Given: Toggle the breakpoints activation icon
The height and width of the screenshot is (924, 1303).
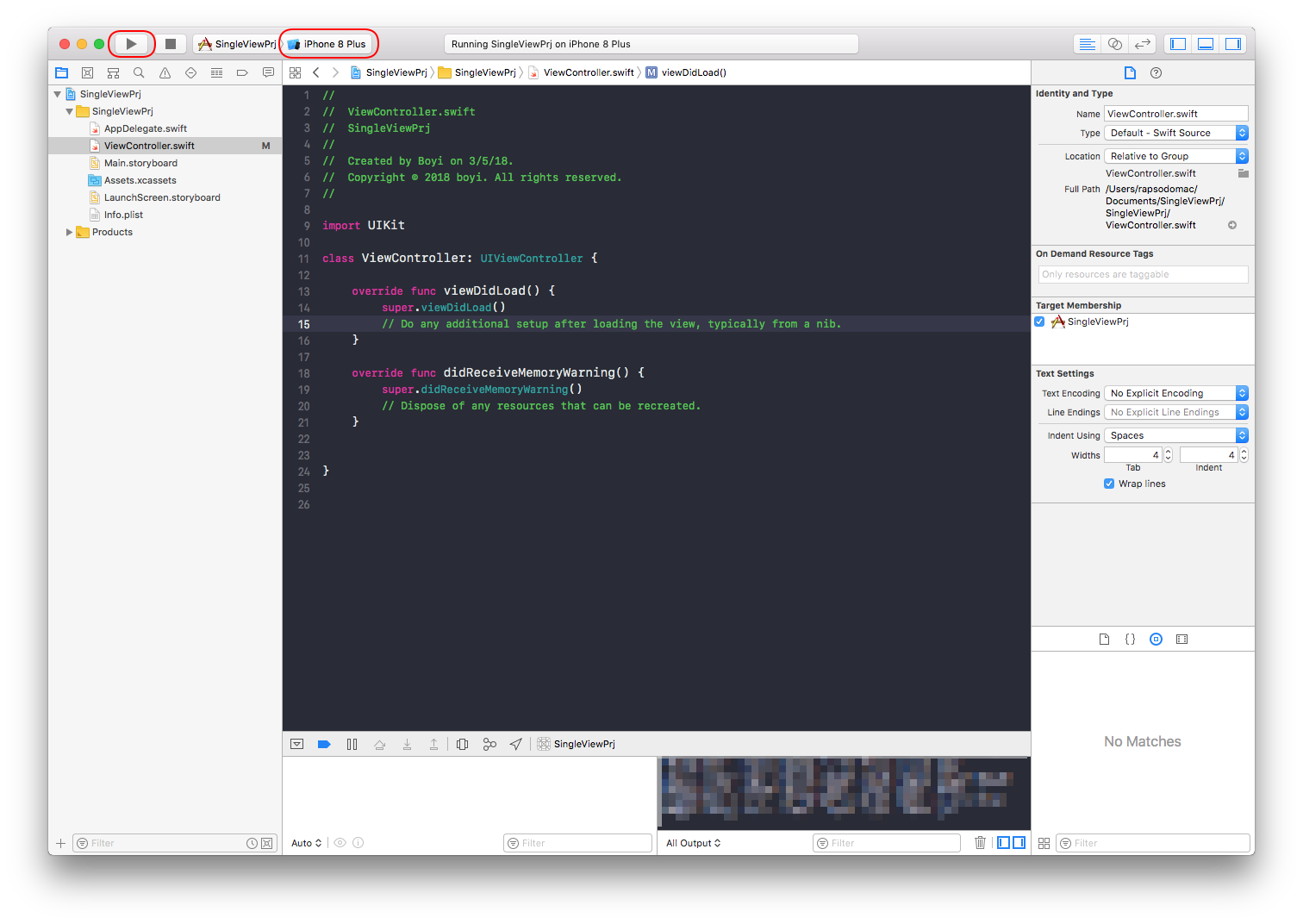Looking at the screenshot, I should [324, 744].
